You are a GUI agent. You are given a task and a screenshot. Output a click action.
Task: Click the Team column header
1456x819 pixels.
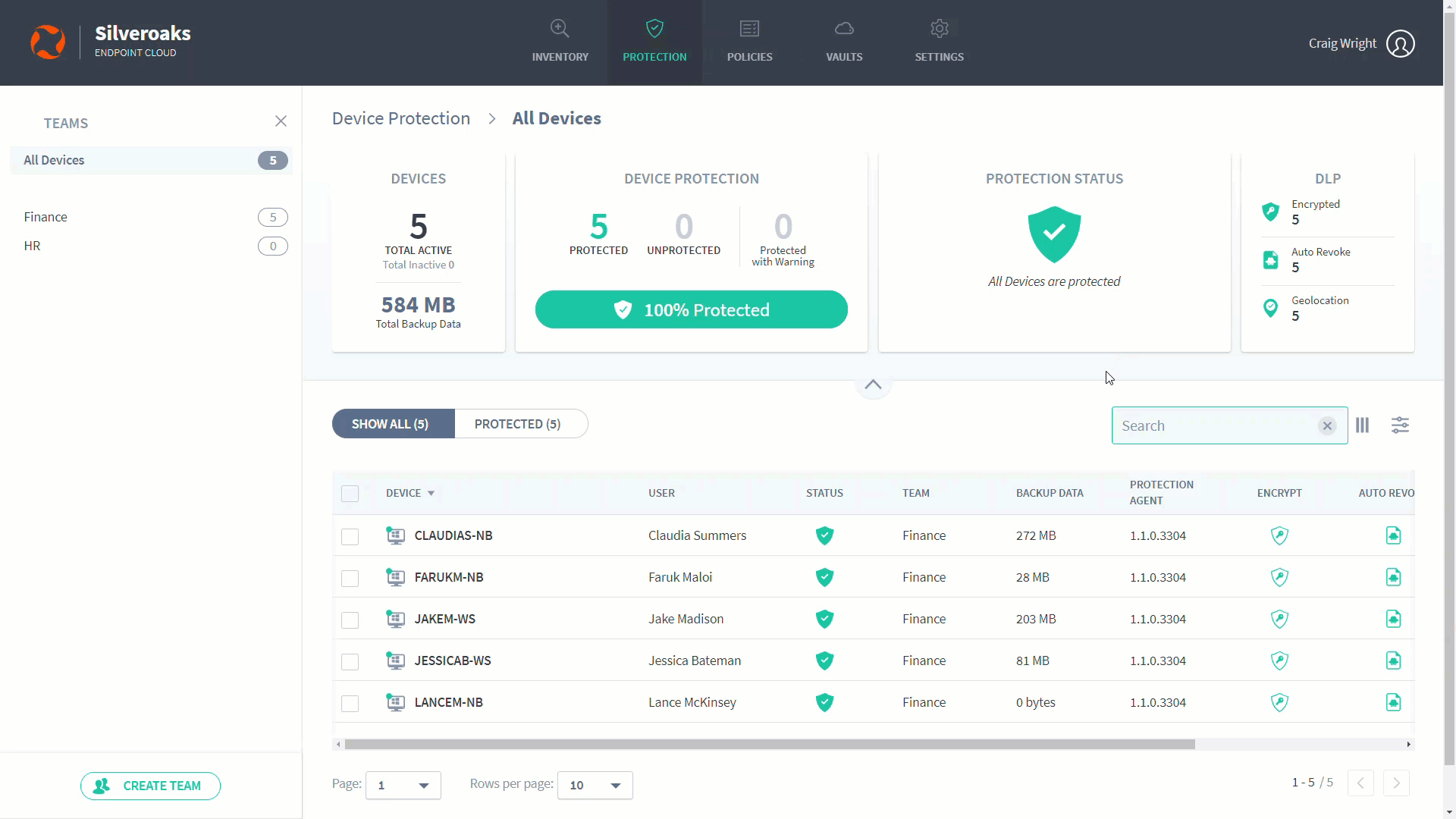click(x=915, y=493)
